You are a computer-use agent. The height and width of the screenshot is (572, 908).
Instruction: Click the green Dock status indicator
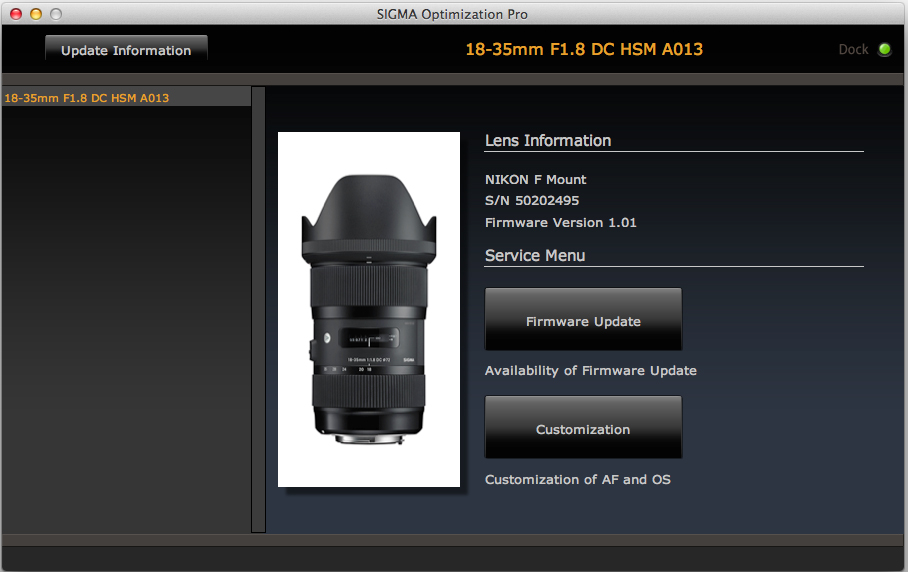pyautogui.click(x=884, y=50)
